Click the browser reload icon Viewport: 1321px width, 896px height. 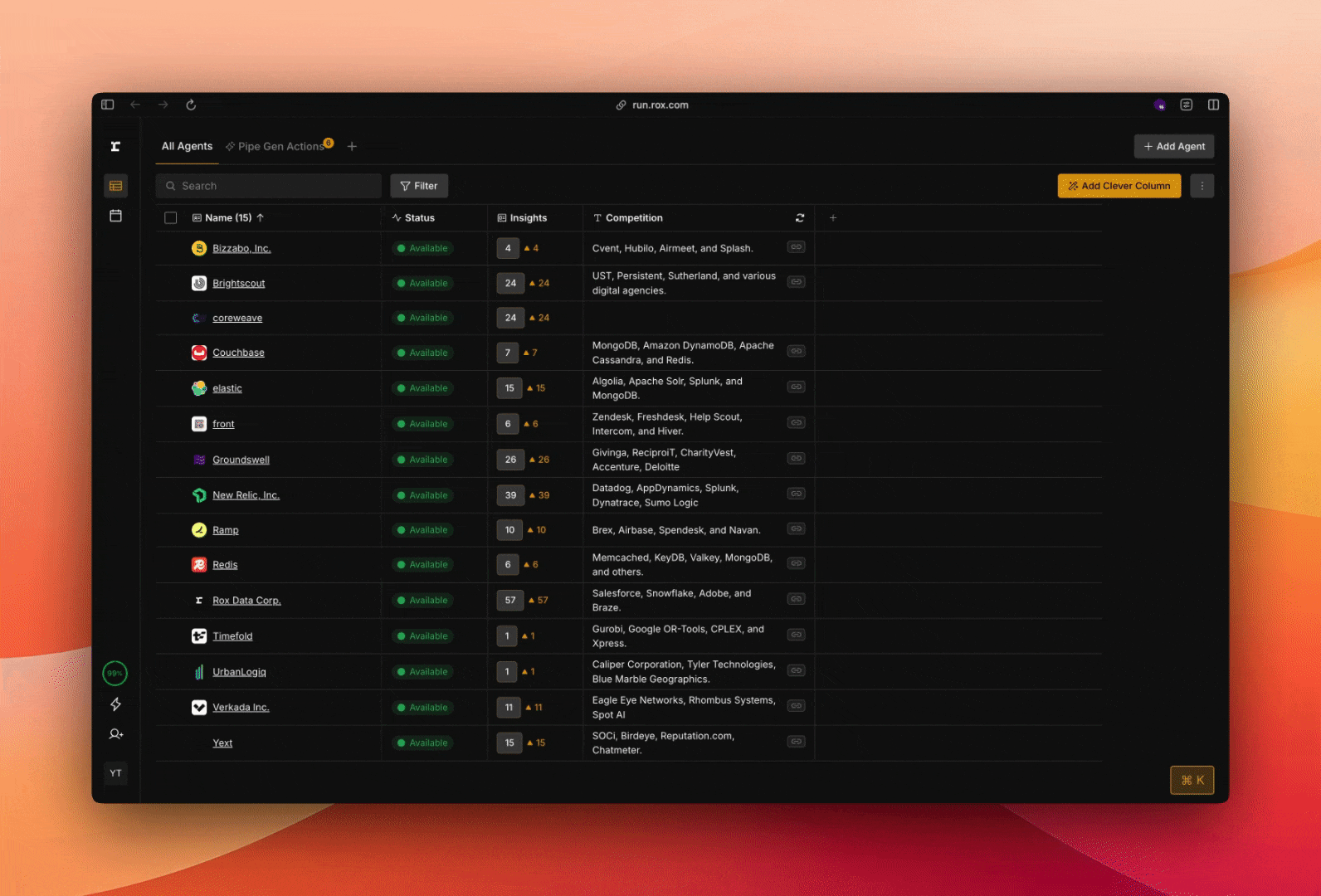tap(191, 105)
